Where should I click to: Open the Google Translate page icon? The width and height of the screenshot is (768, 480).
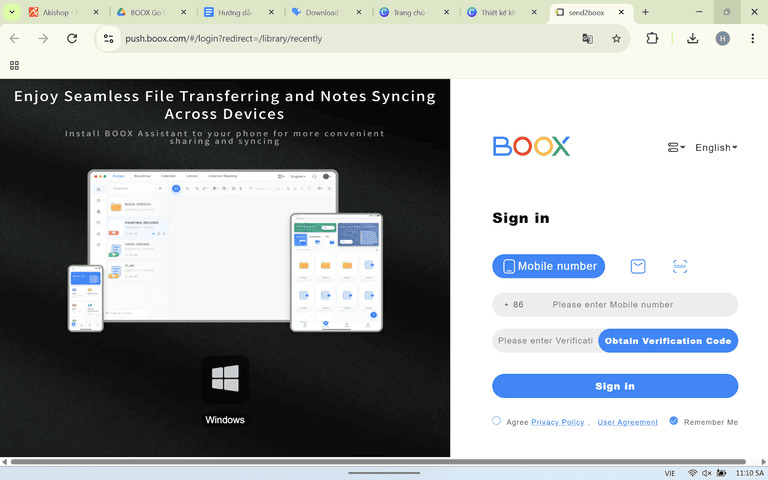587,38
